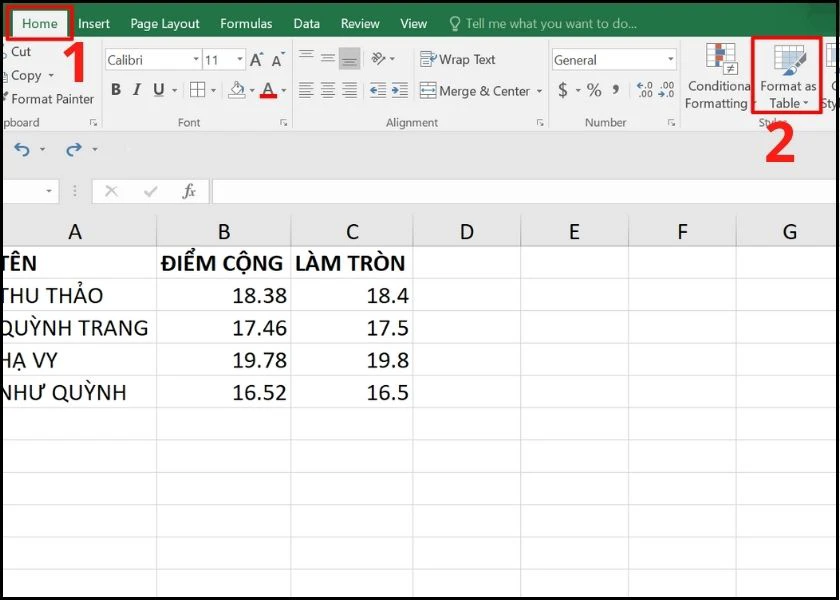The height and width of the screenshot is (600, 840).
Task: Click into the formula bar input
Action: coord(525,191)
